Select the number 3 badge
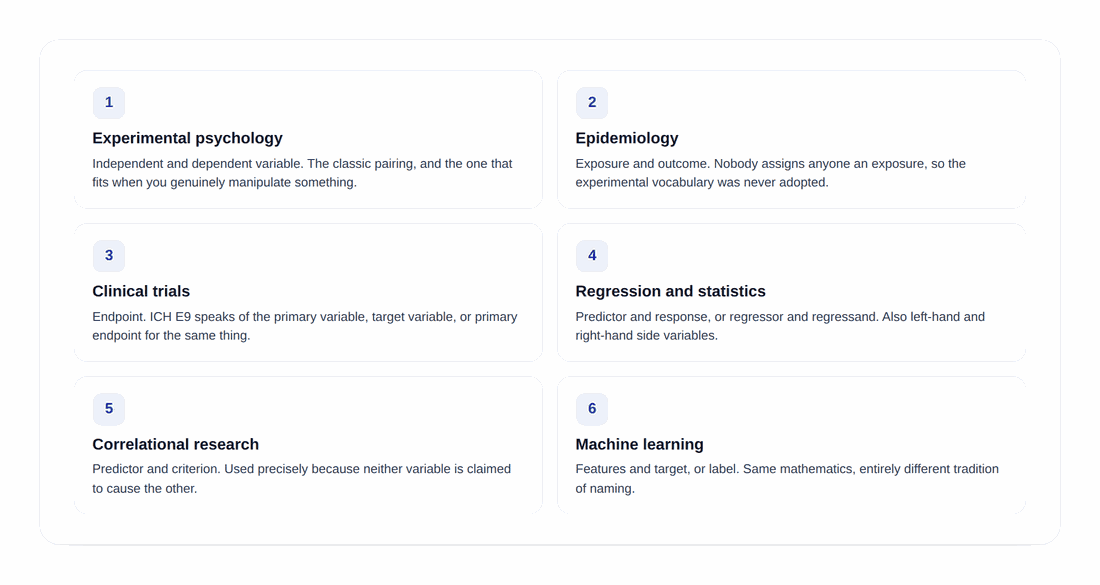 tap(109, 255)
